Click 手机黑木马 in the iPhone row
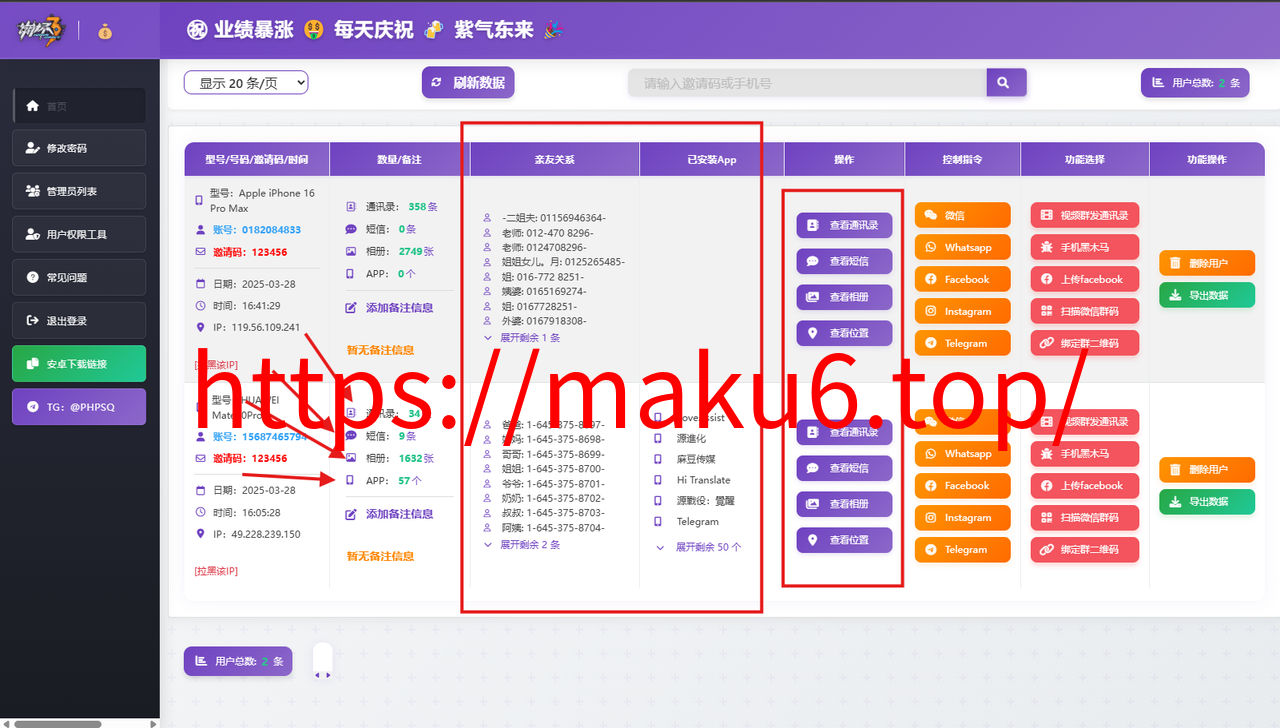 pos(1085,247)
